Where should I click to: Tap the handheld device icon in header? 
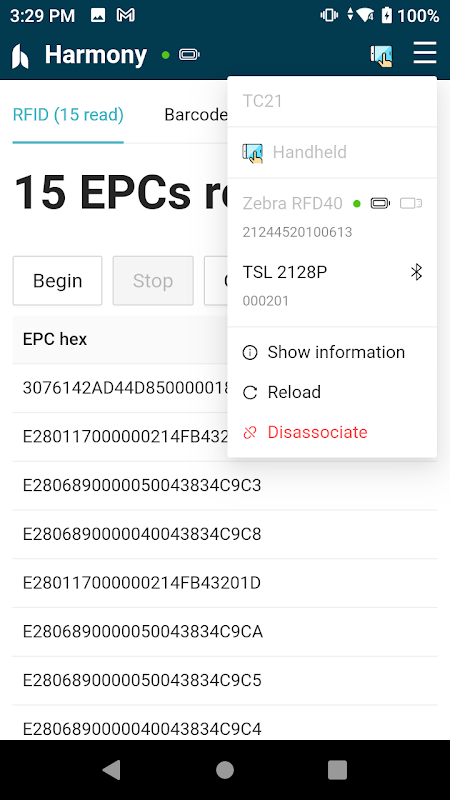coord(381,55)
